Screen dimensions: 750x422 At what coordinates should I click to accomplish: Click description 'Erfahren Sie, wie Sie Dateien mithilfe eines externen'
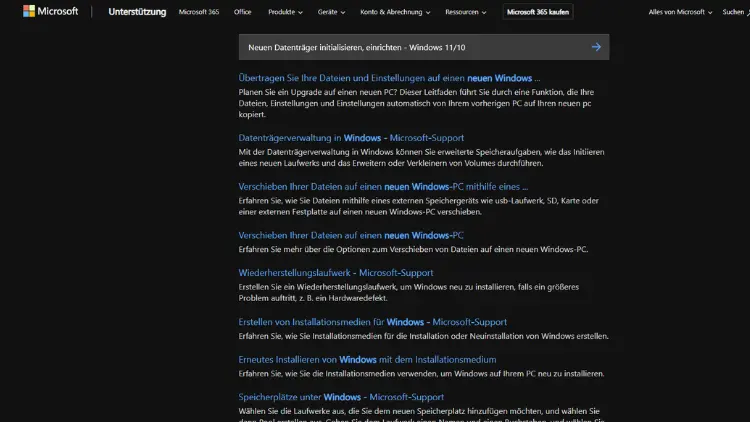(x=419, y=206)
